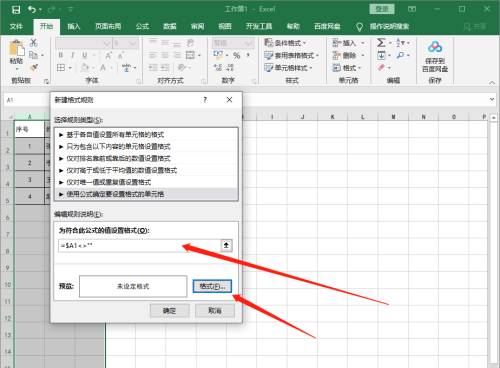Screen dimensions: 500x368
Task: Click the 格式(F)... button in dialog
Action: click(212, 286)
